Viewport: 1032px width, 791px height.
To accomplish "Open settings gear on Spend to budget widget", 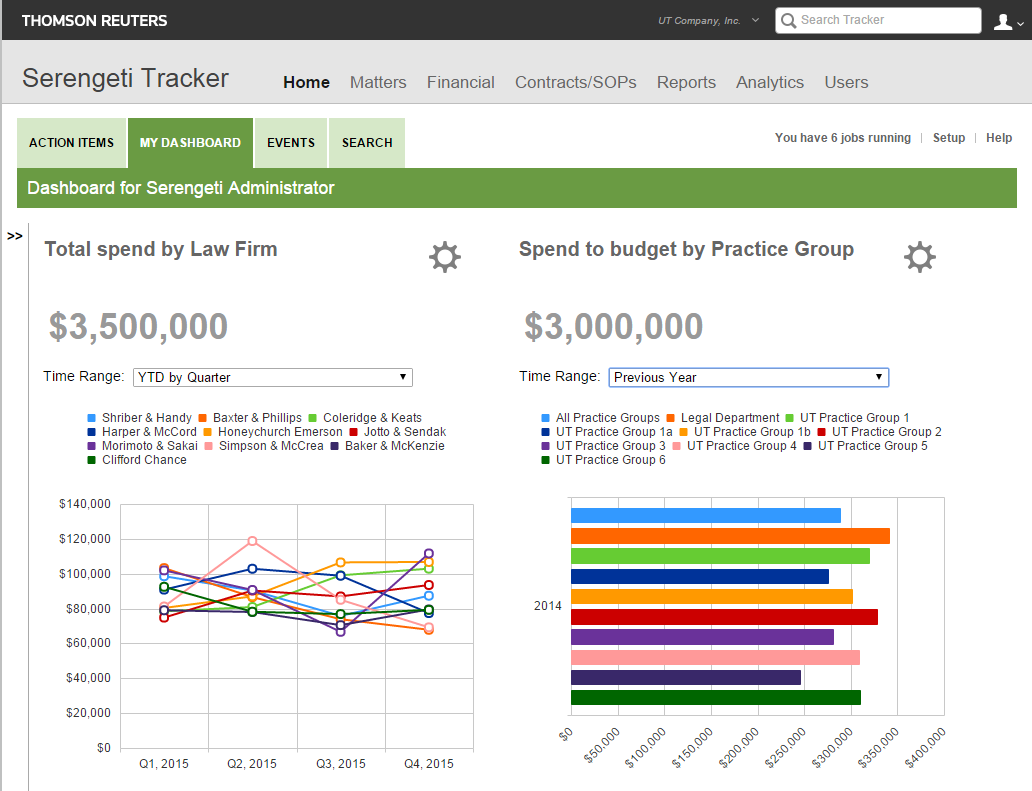I will [x=919, y=257].
